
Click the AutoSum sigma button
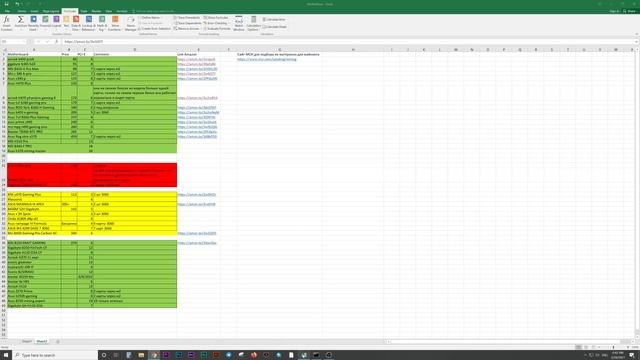[x=20, y=23]
